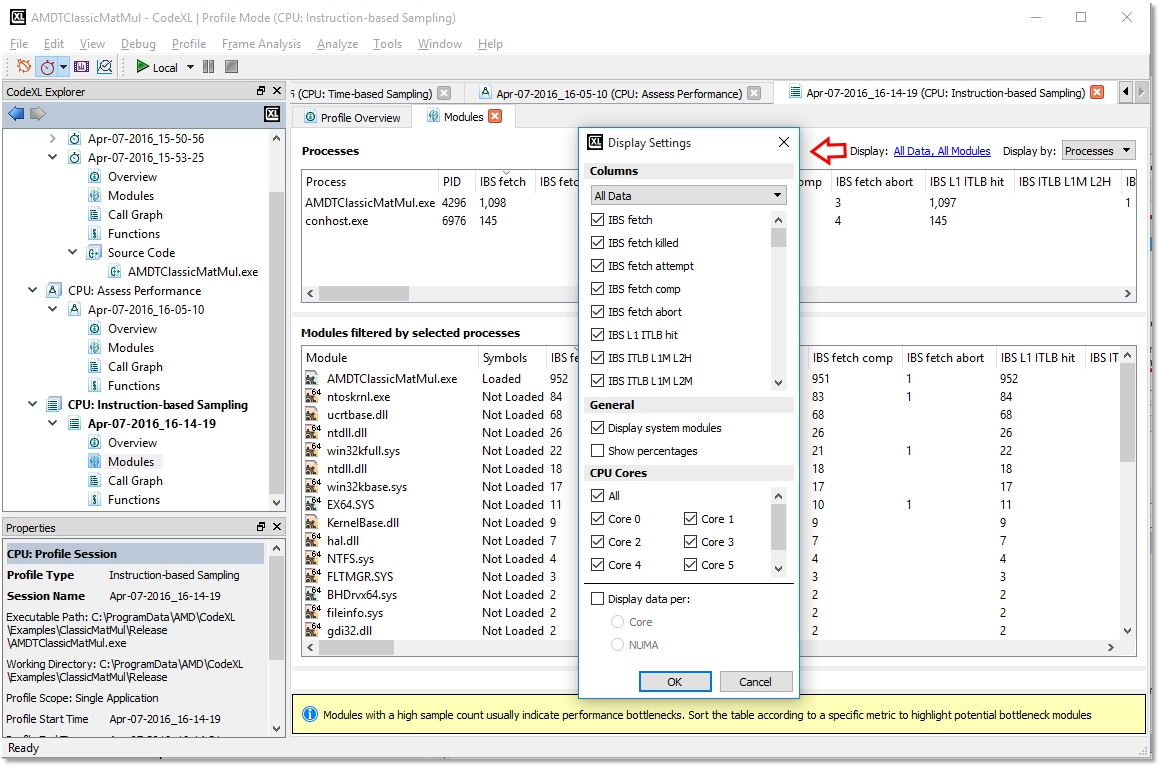Open the Frame Analysis menu
1161x768 pixels.
pyautogui.click(x=261, y=44)
